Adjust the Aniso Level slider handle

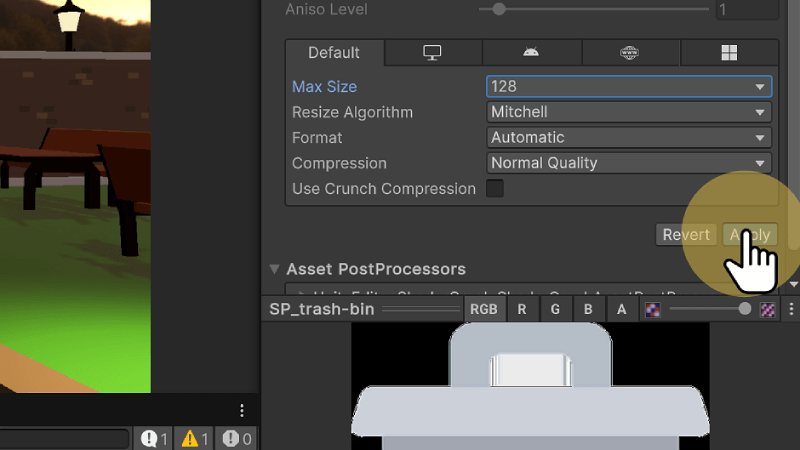pos(499,9)
